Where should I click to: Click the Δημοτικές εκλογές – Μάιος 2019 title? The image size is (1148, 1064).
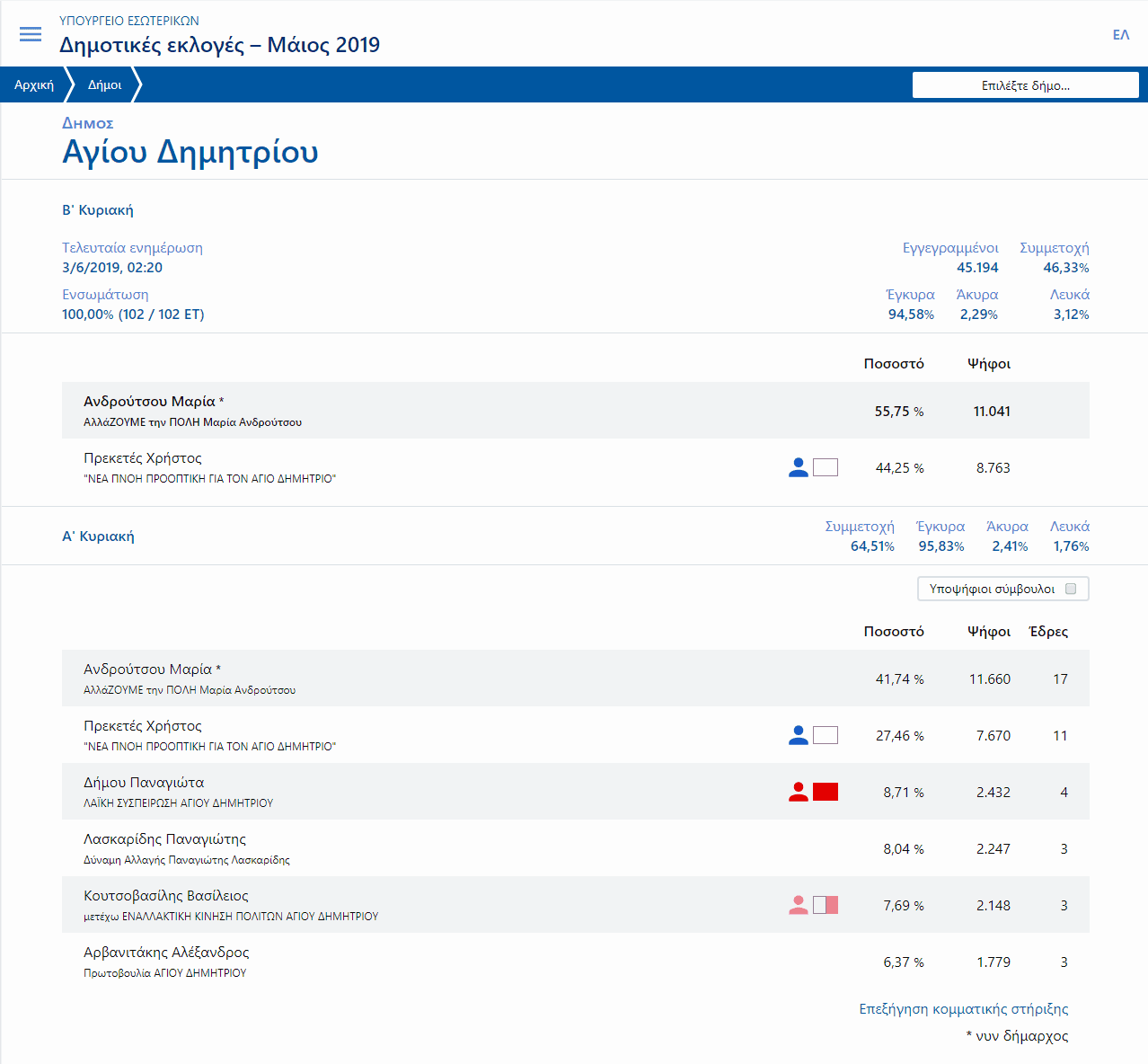pyautogui.click(x=219, y=45)
